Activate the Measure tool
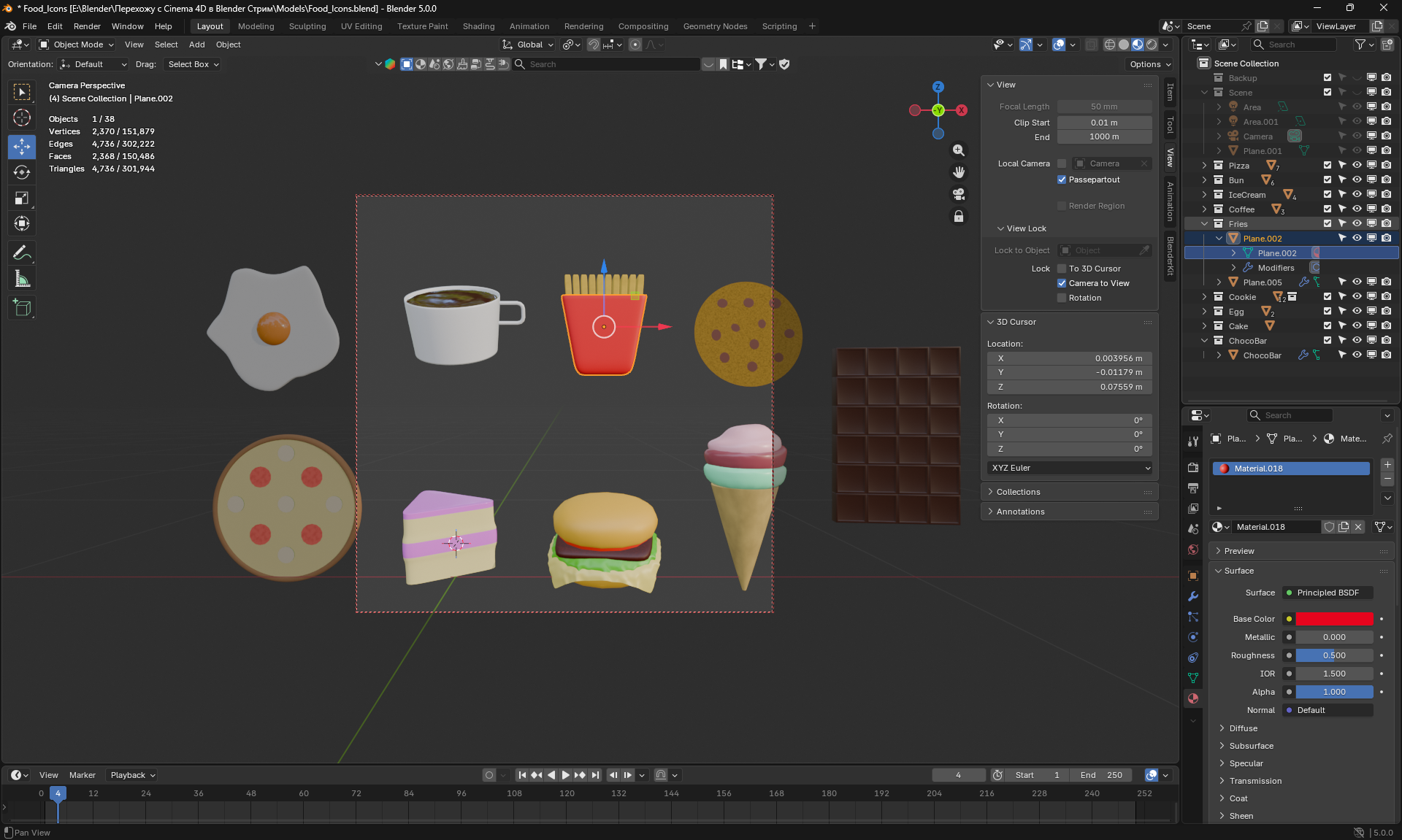 click(x=22, y=279)
